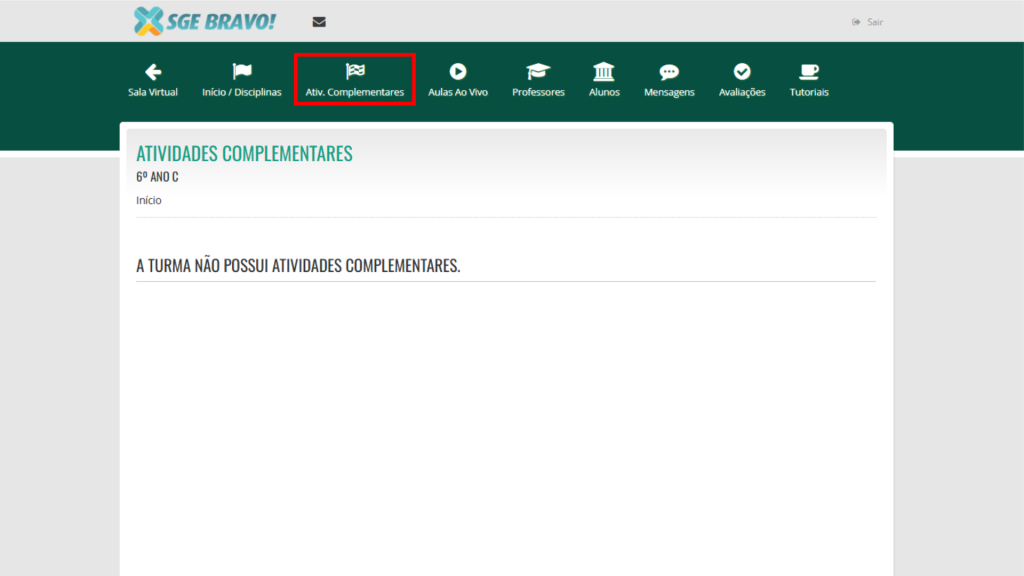
Task: Log out using the Sair link text
Action: tap(875, 22)
